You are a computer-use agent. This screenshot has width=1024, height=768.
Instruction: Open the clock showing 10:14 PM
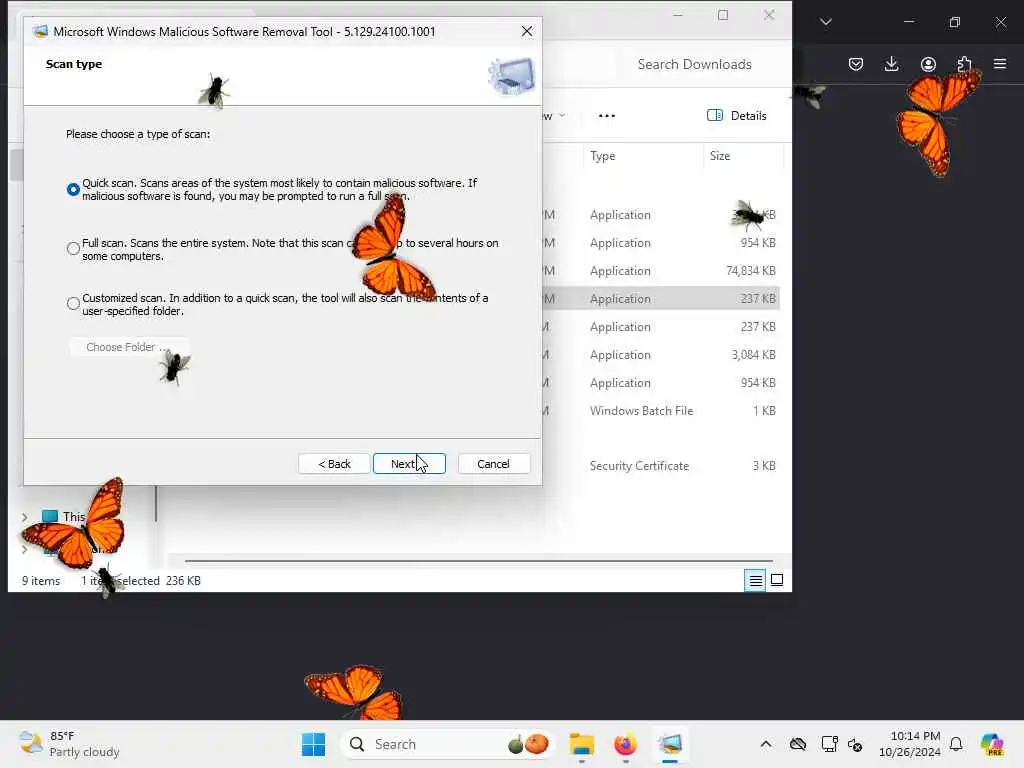[x=909, y=744]
